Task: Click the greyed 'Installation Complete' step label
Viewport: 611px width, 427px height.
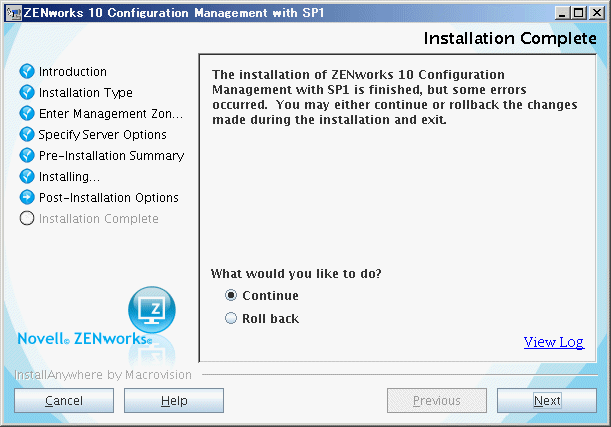Action: coord(99,219)
